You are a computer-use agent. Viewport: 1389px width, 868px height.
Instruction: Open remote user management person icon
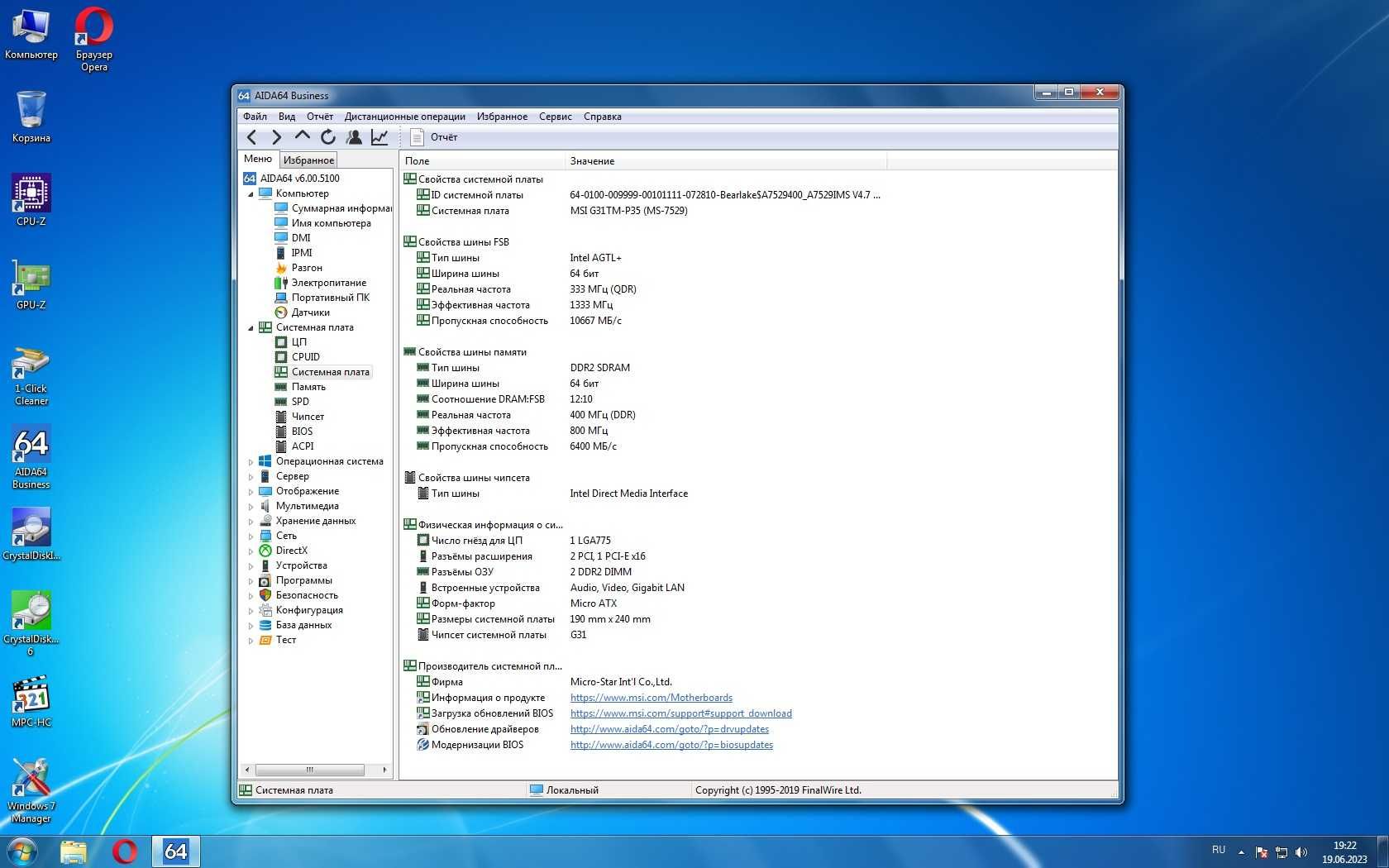[354, 137]
